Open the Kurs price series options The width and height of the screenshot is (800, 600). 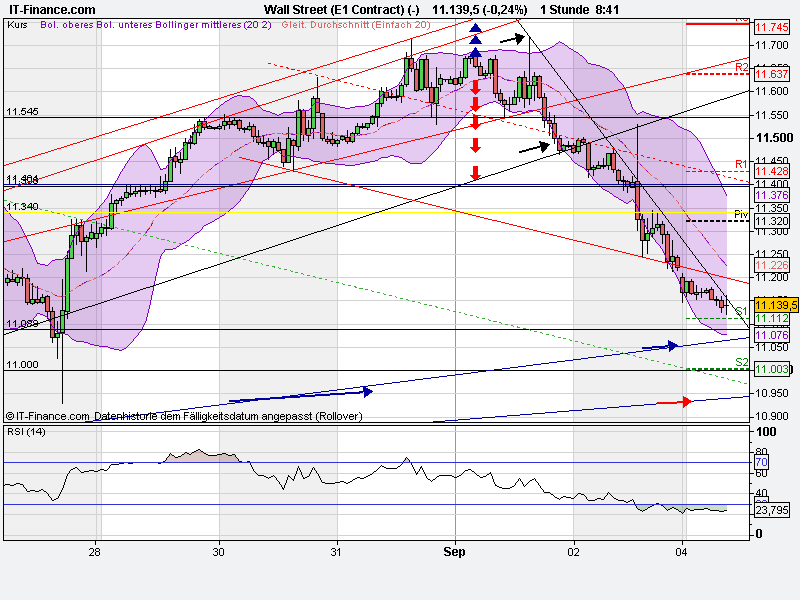click(x=18, y=29)
